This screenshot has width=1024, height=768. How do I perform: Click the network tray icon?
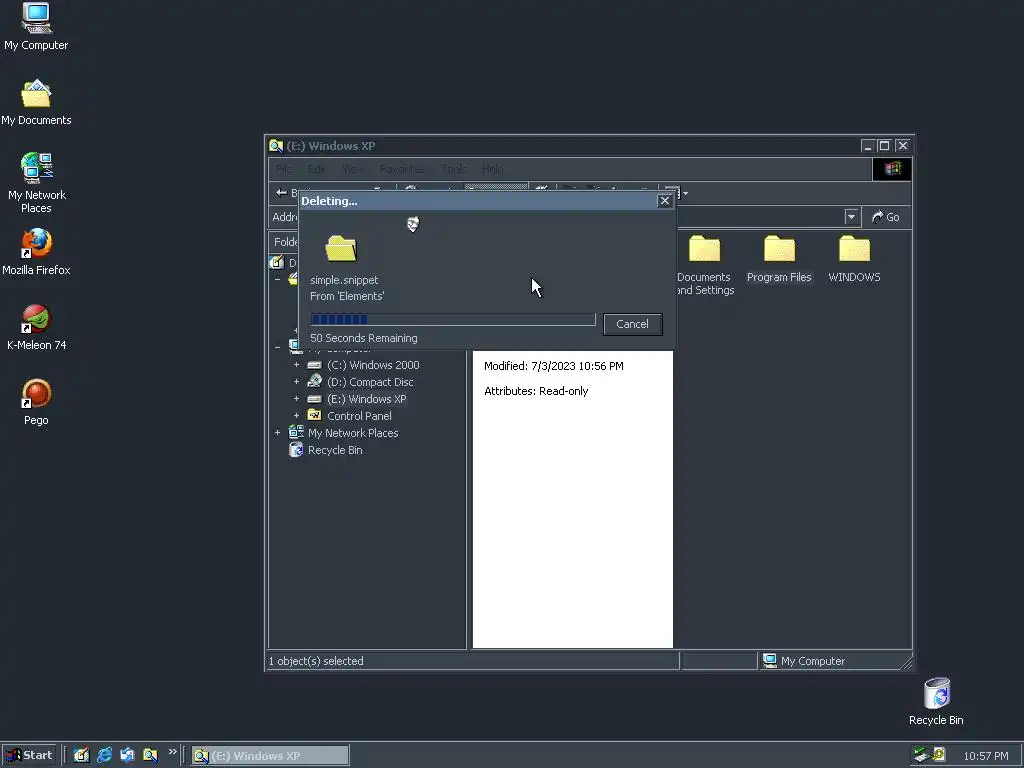pos(920,755)
